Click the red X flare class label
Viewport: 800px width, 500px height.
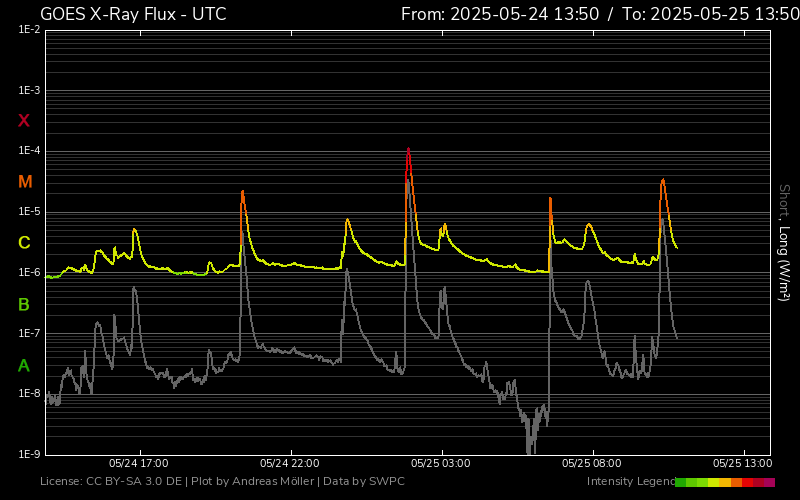(24, 121)
